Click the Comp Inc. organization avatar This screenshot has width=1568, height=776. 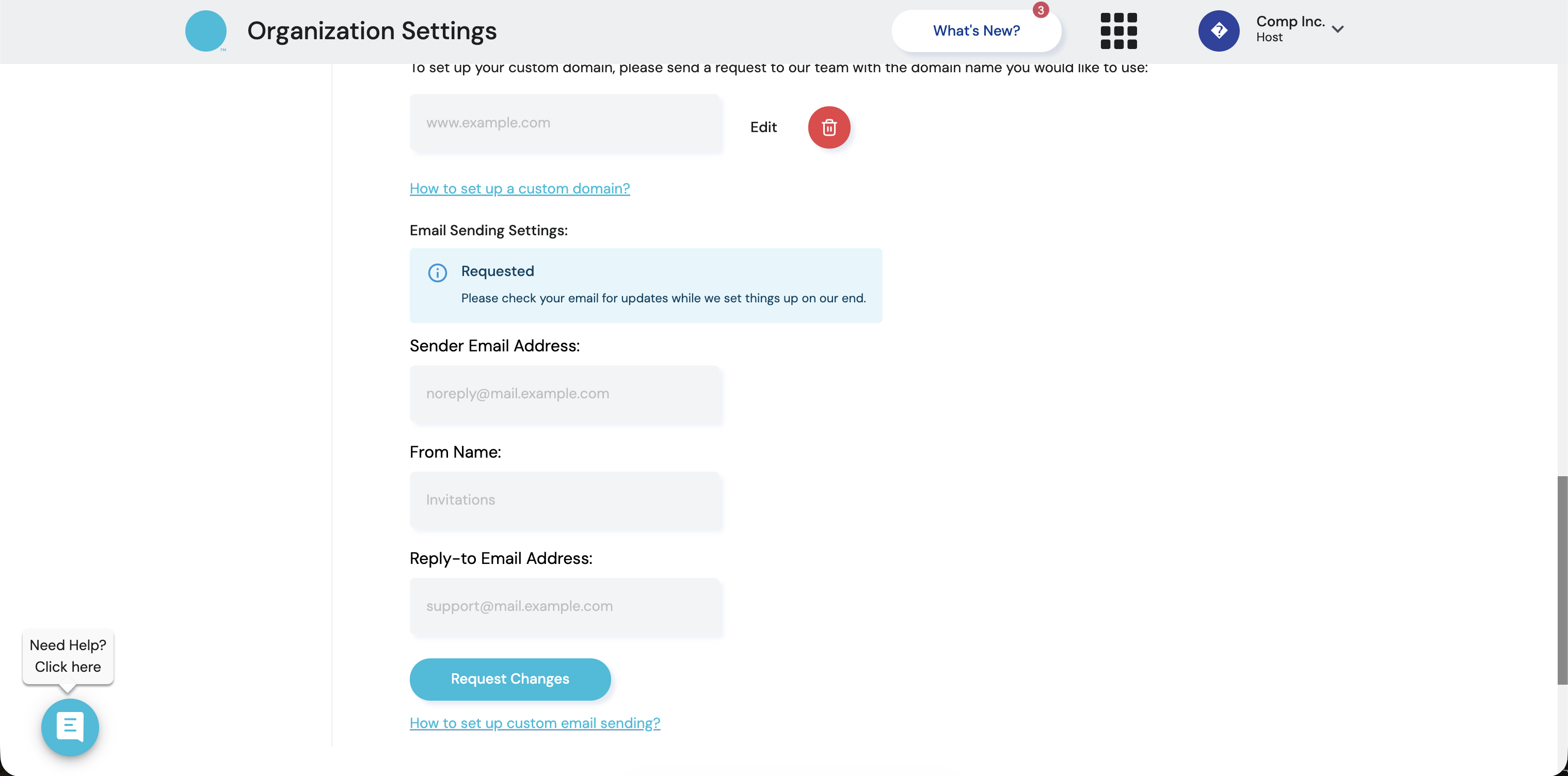(x=1219, y=31)
